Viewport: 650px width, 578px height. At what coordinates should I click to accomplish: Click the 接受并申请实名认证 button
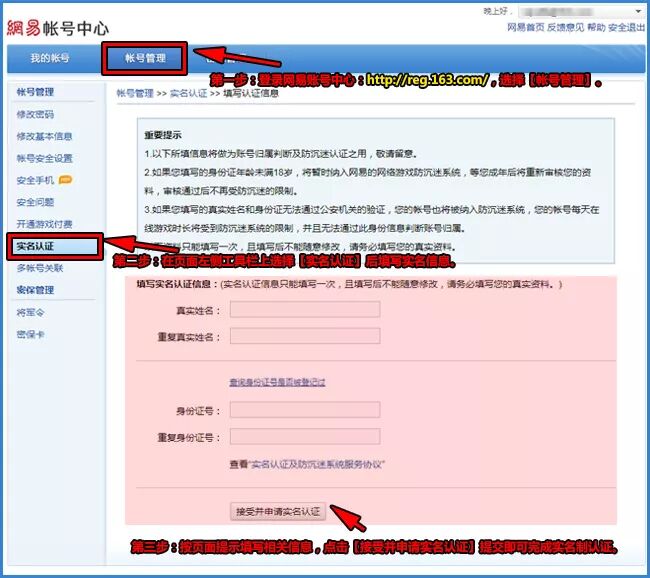278,512
